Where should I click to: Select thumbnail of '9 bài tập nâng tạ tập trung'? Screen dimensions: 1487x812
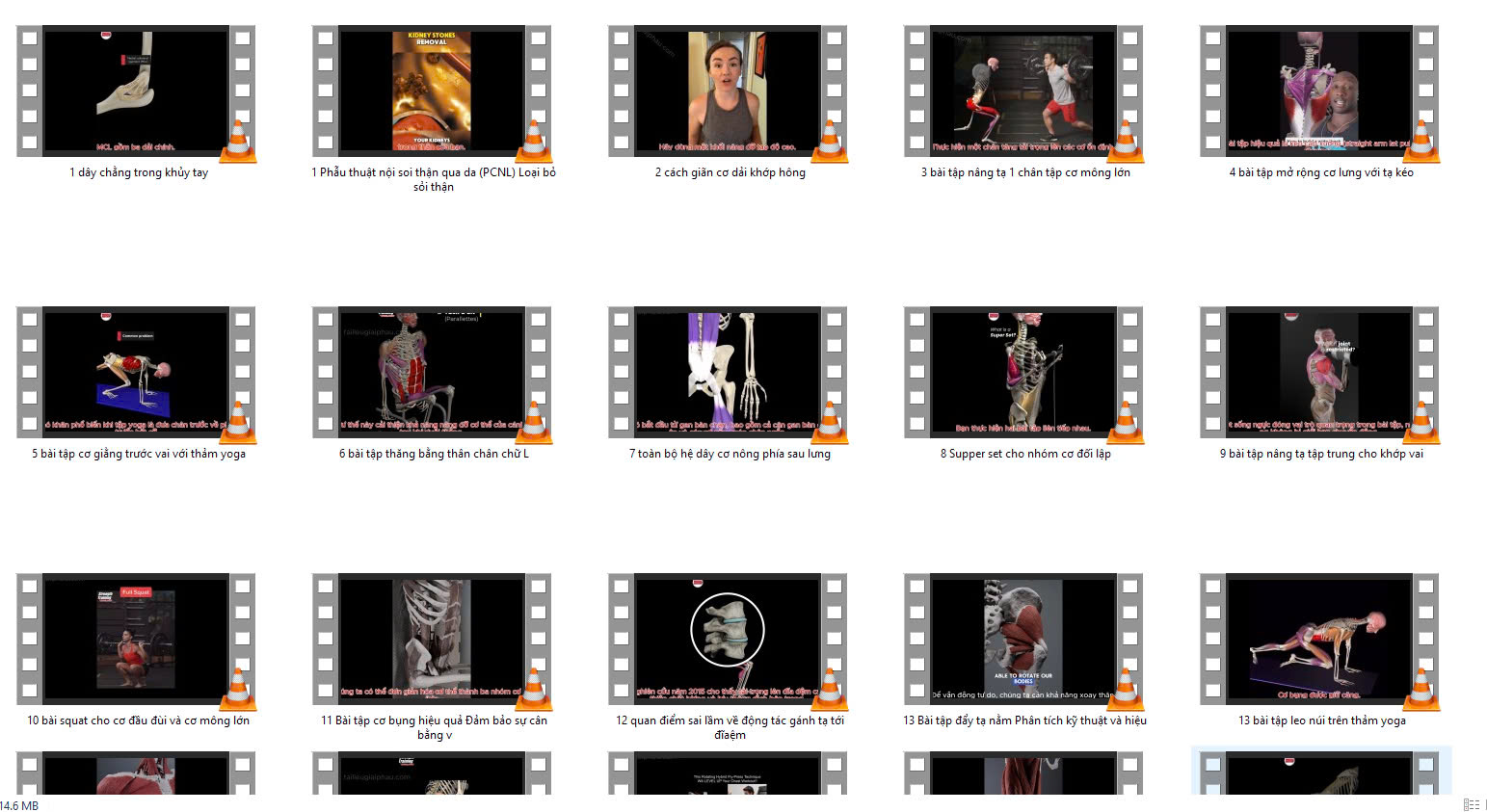pos(1319,373)
